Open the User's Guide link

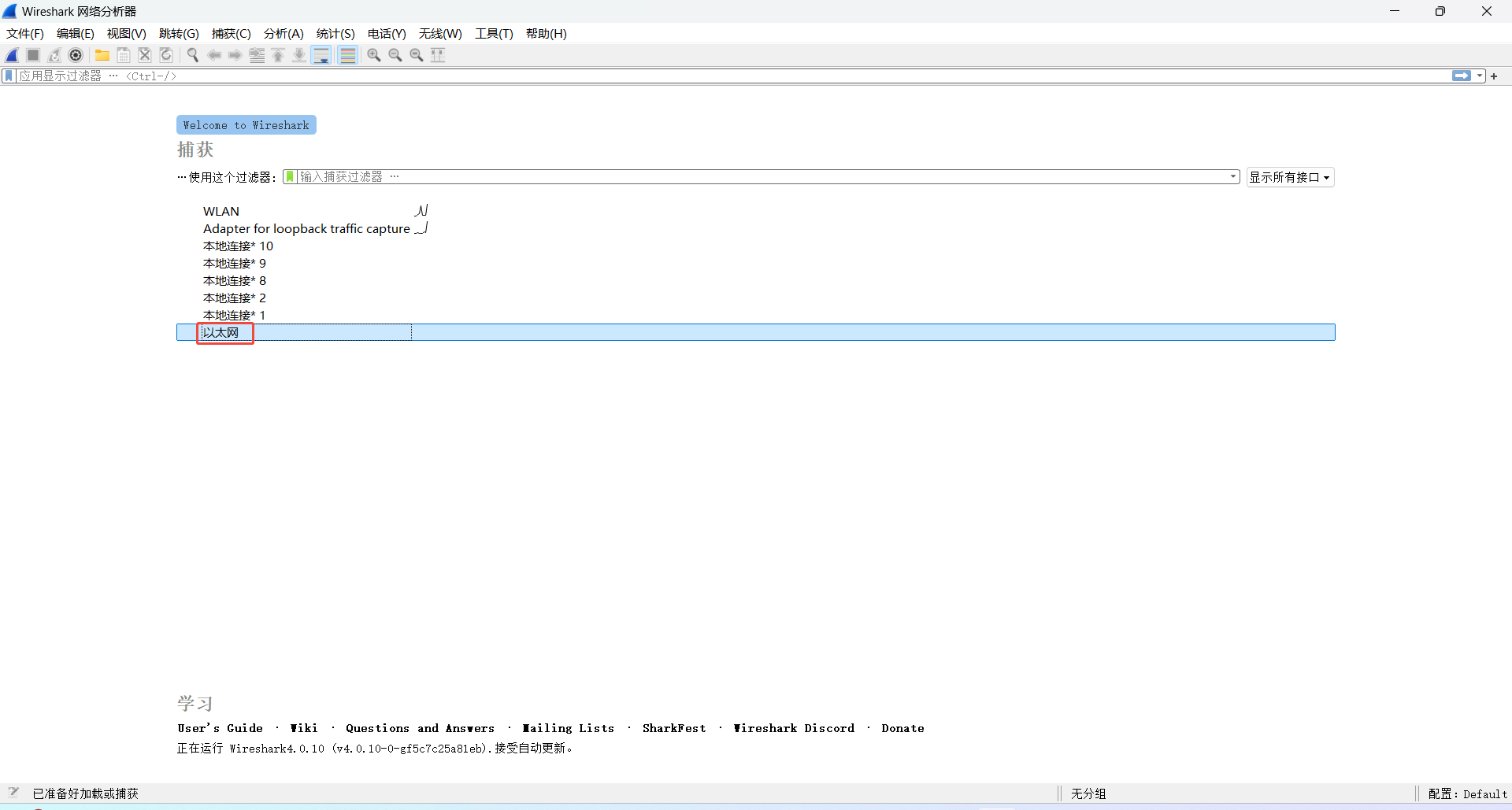point(220,728)
